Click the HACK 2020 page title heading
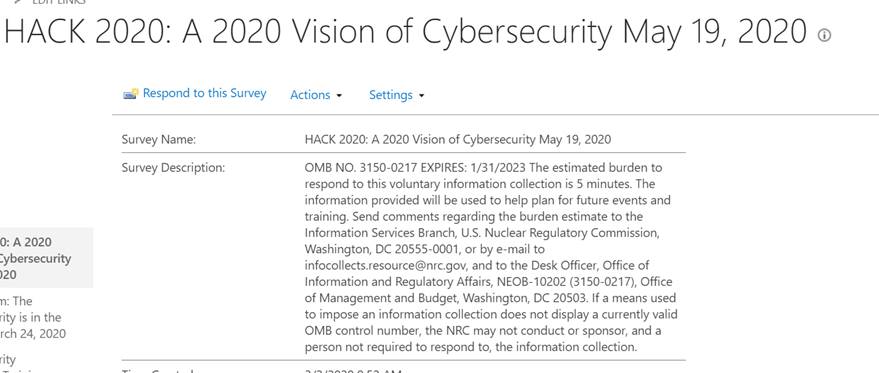Screen dimensions: 879x373 click(405, 32)
